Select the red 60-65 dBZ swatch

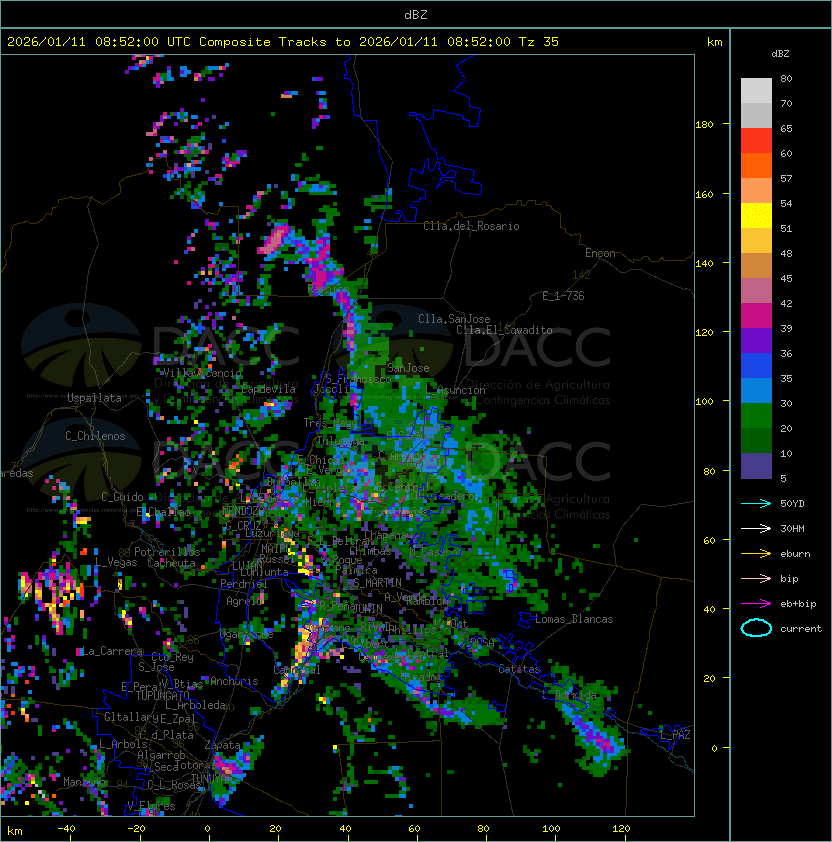[756, 141]
